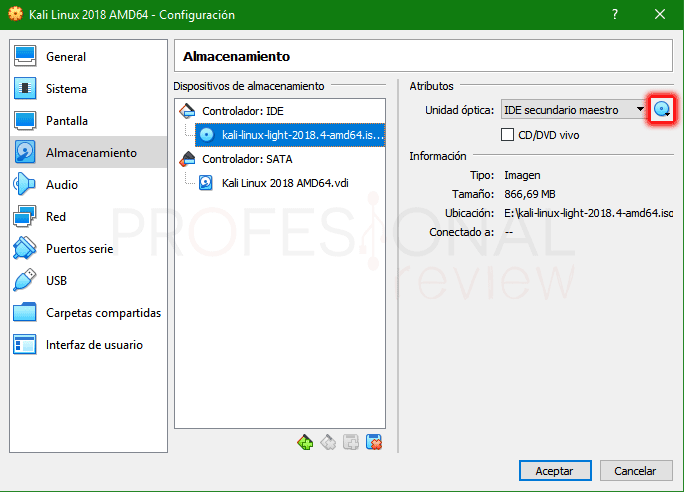Click the Red network monitors icon

pos(24,216)
